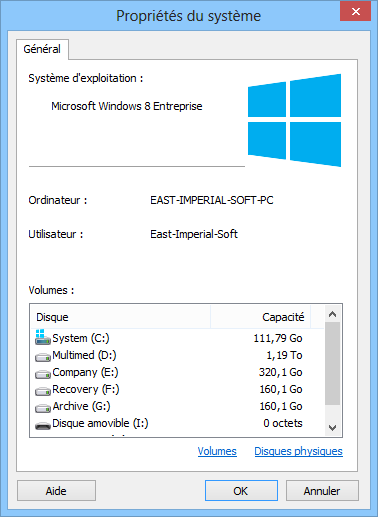Click Microsoft Windows 8 Entreprise text

pyautogui.click(x=127, y=106)
